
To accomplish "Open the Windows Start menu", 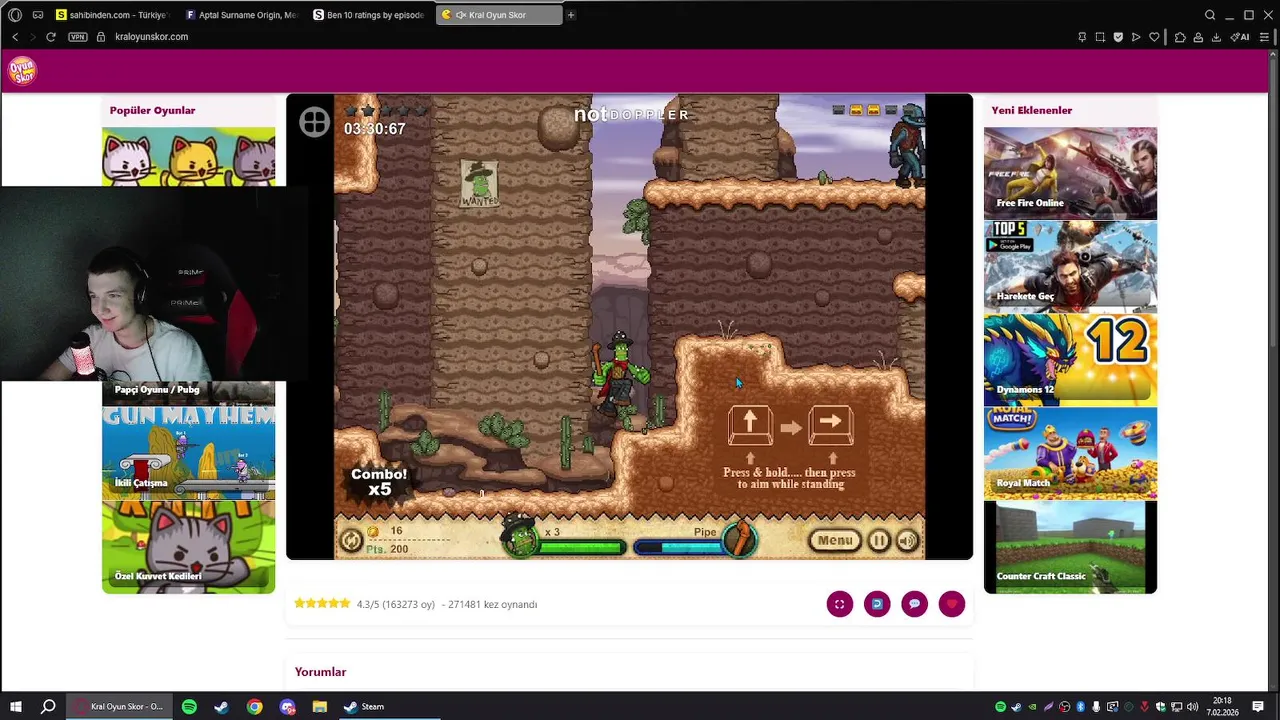I will [16, 707].
